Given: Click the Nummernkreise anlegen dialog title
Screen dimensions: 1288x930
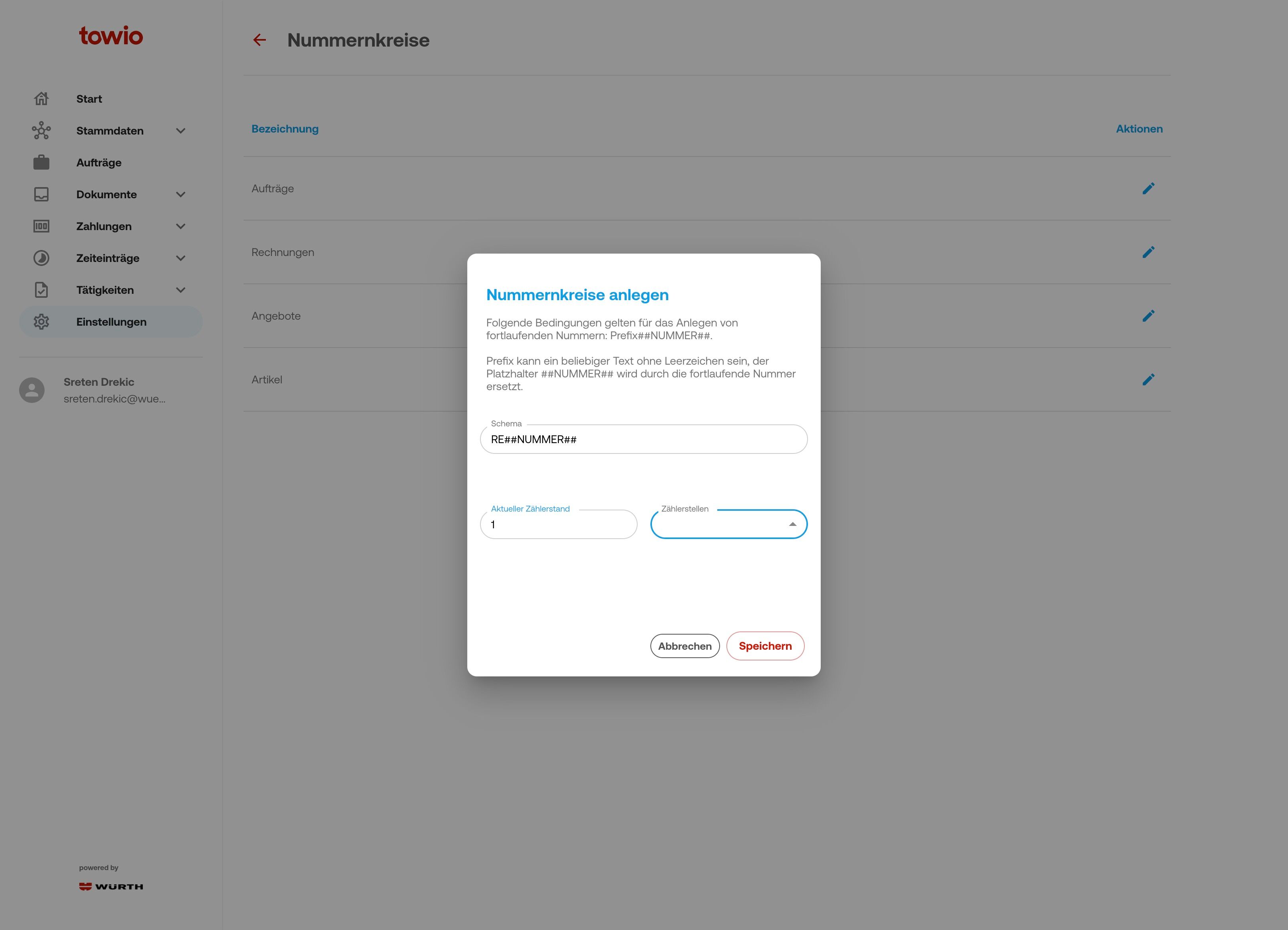Looking at the screenshot, I should pyautogui.click(x=578, y=295).
